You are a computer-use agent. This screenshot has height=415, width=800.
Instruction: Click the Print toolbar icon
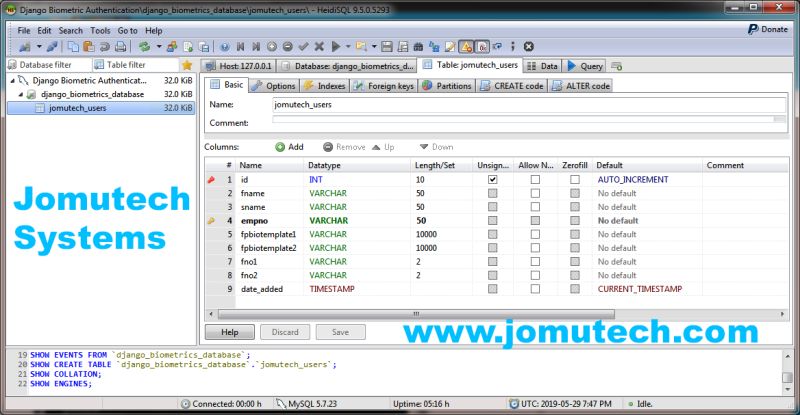(120, 47)
